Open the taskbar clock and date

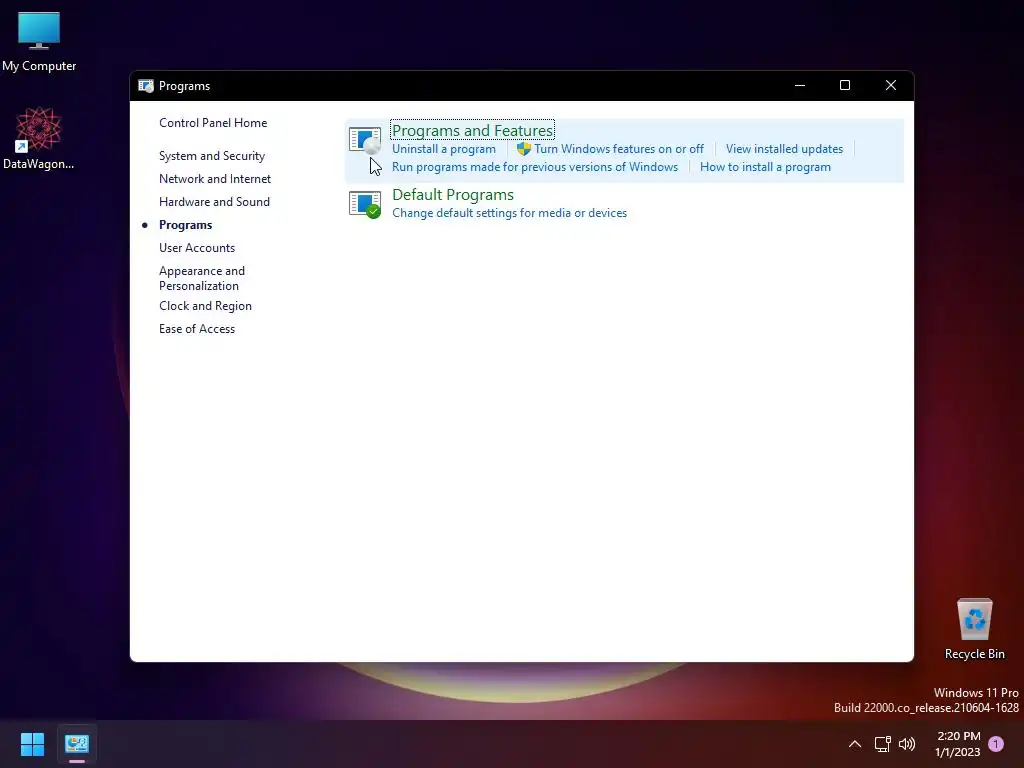coord(958,744)
